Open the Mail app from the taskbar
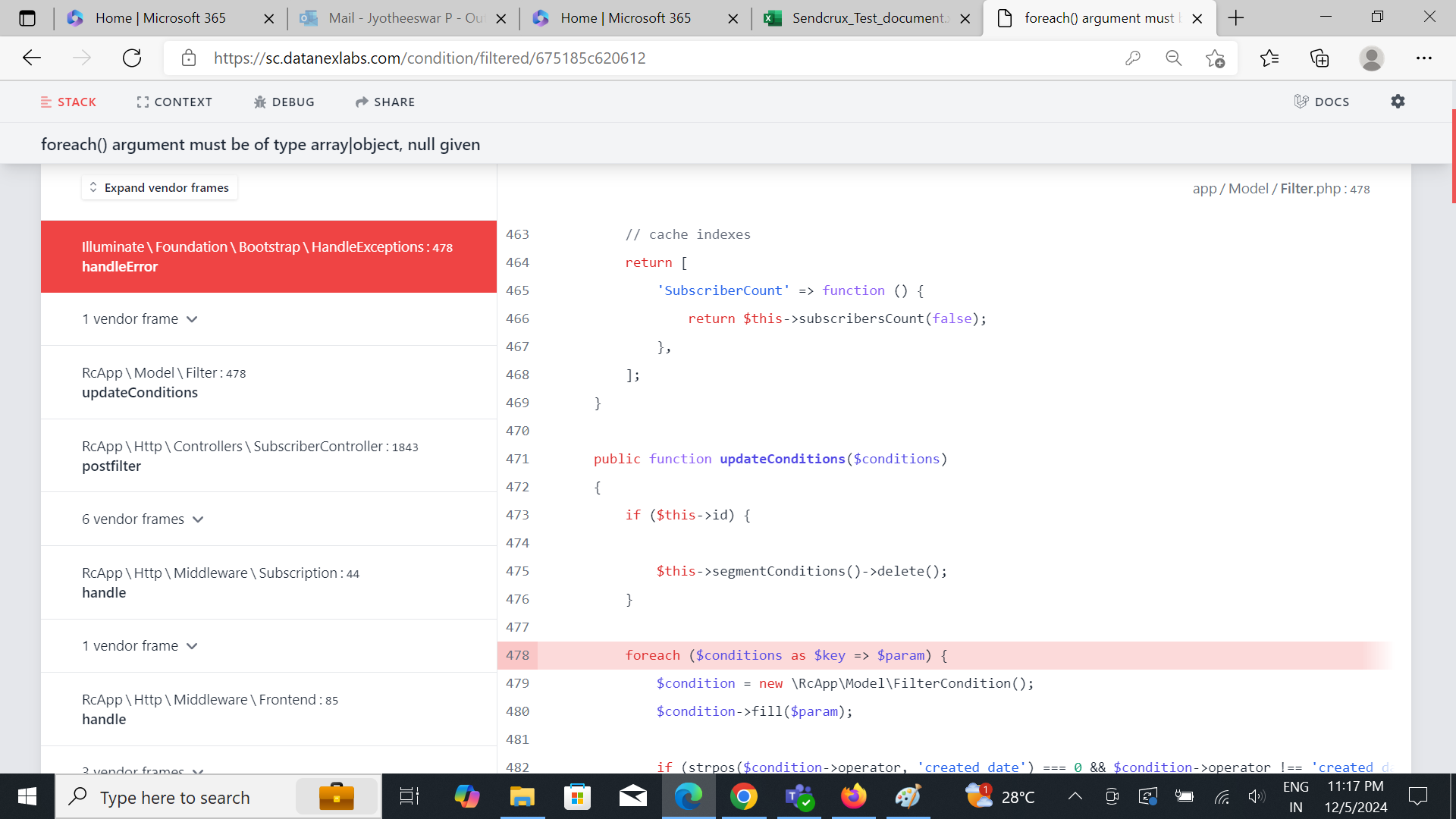Screen dimensions: 1456x819 (632, 796)
